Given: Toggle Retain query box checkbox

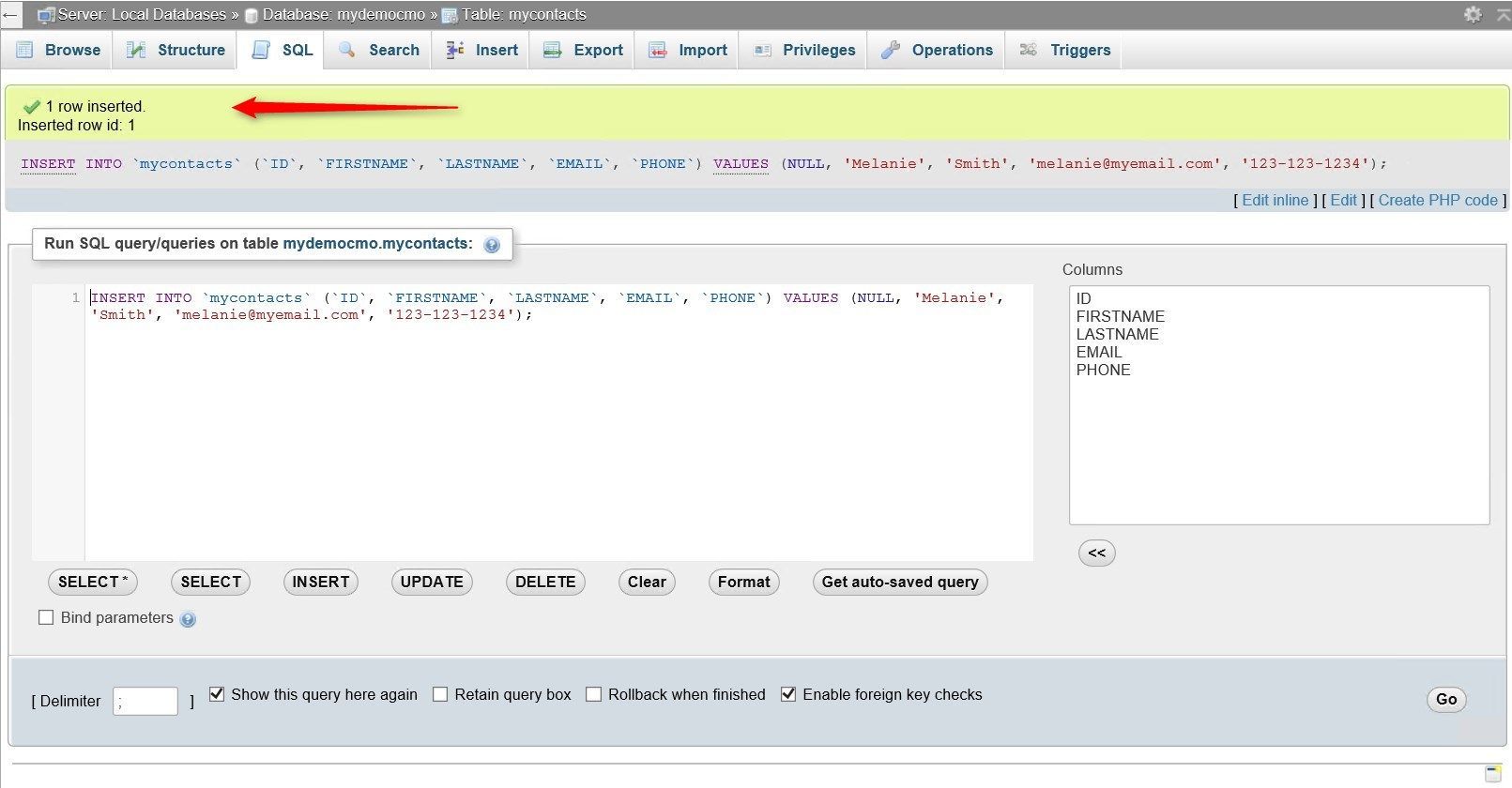Looking at the screenshot, I should click(440, 694).
